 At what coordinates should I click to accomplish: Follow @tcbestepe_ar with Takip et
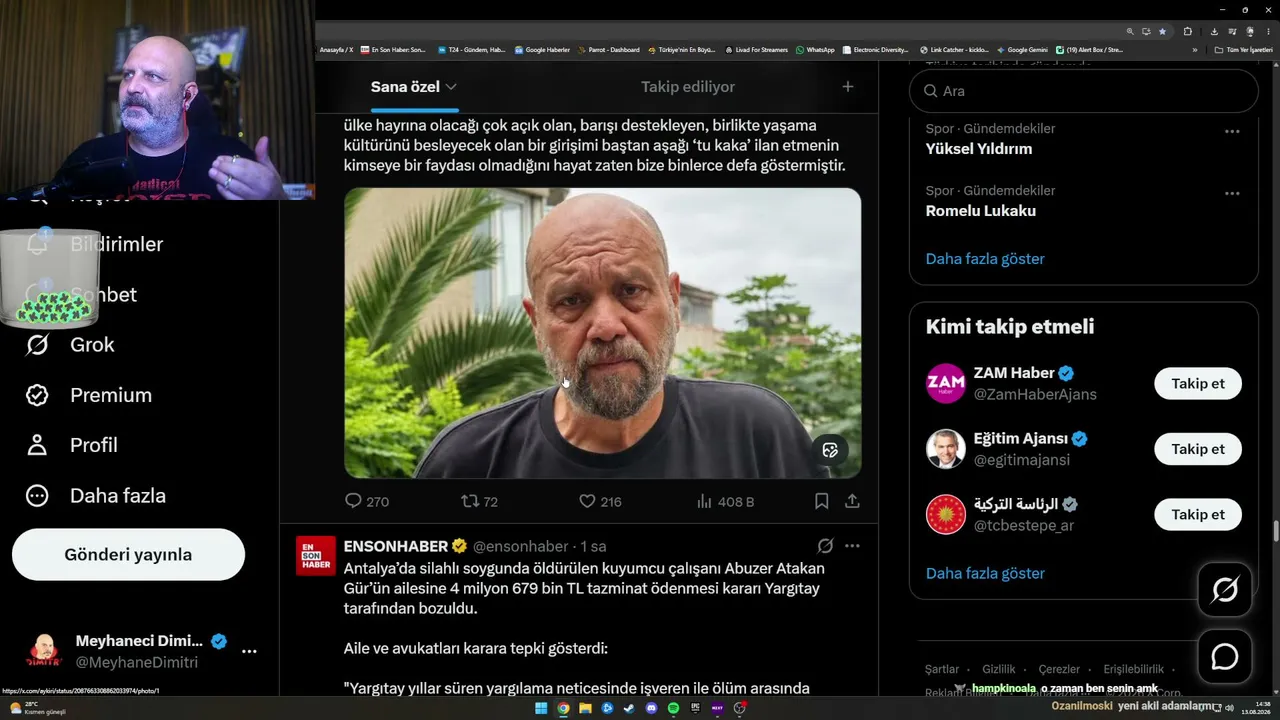click(x=1198, y=515)
